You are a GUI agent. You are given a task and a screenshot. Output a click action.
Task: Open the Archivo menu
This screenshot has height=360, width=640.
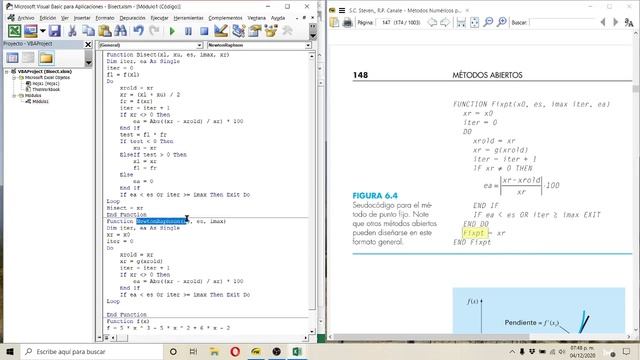[26, 18]
